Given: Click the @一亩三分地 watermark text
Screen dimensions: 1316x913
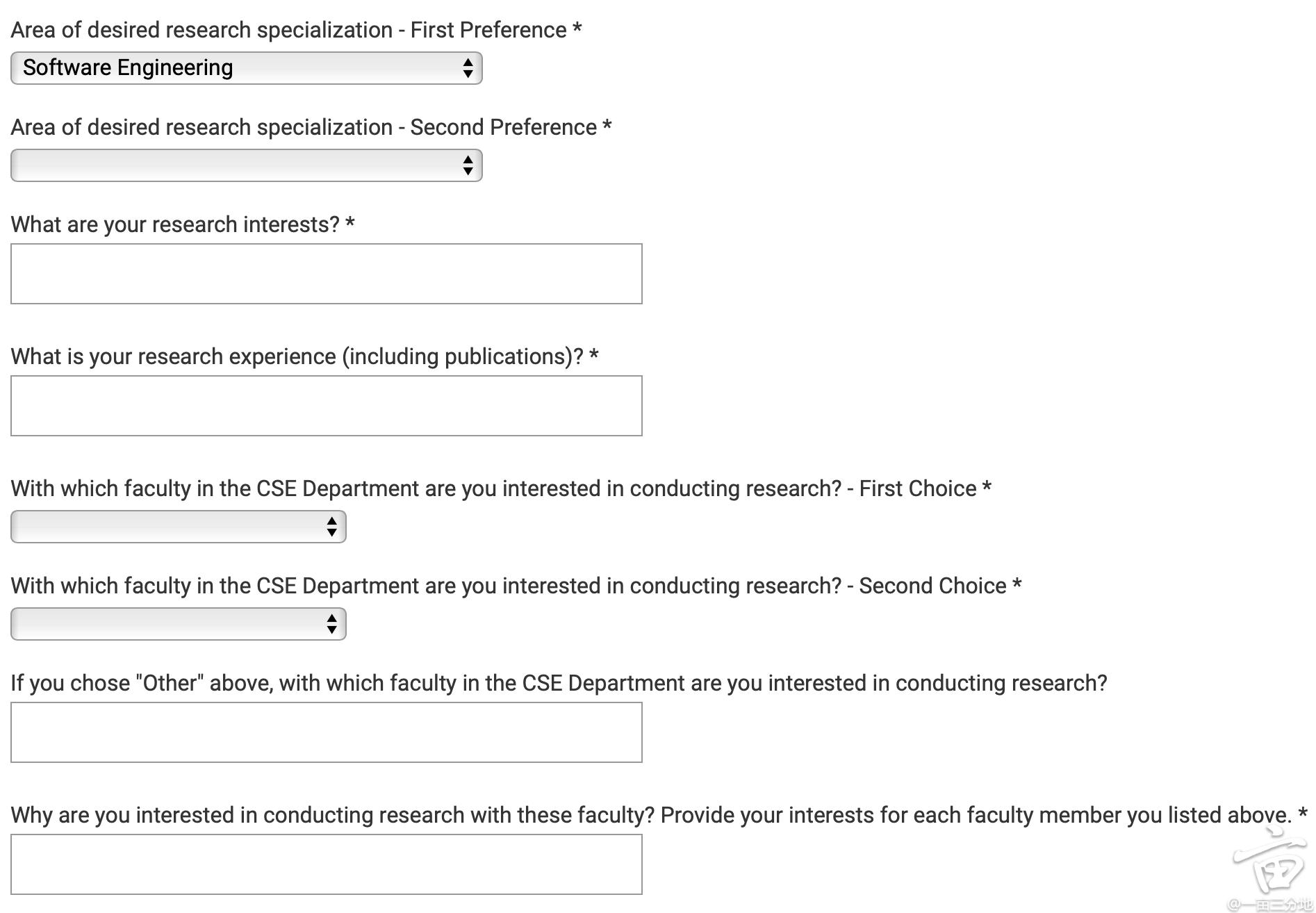Looking at the screenshot, I should [1269, 905].
